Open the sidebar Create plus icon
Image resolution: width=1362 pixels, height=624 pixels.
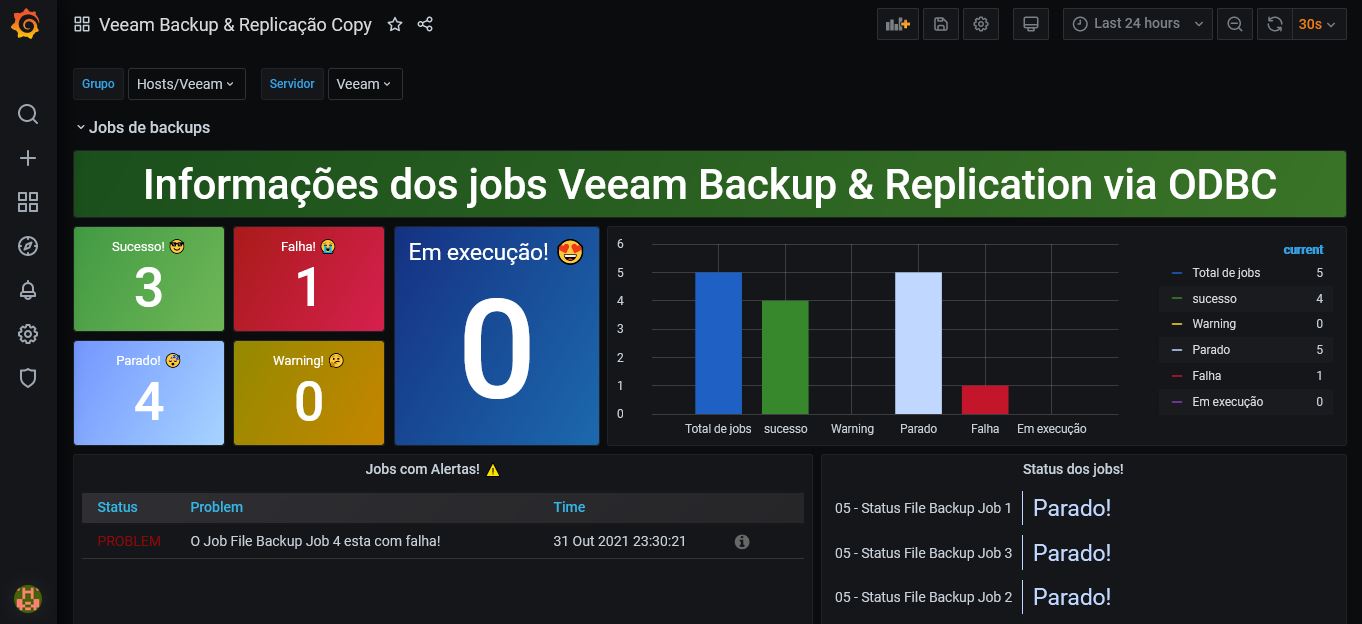pyautogui.click(x=28, y=158)
